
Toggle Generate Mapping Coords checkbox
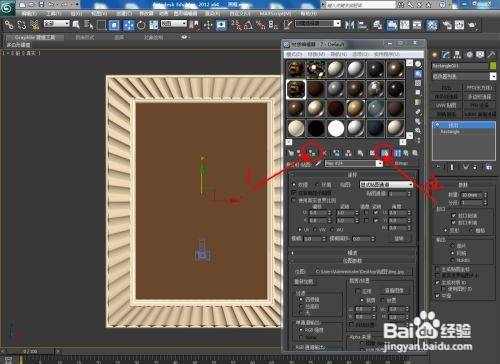pos(437,269)
